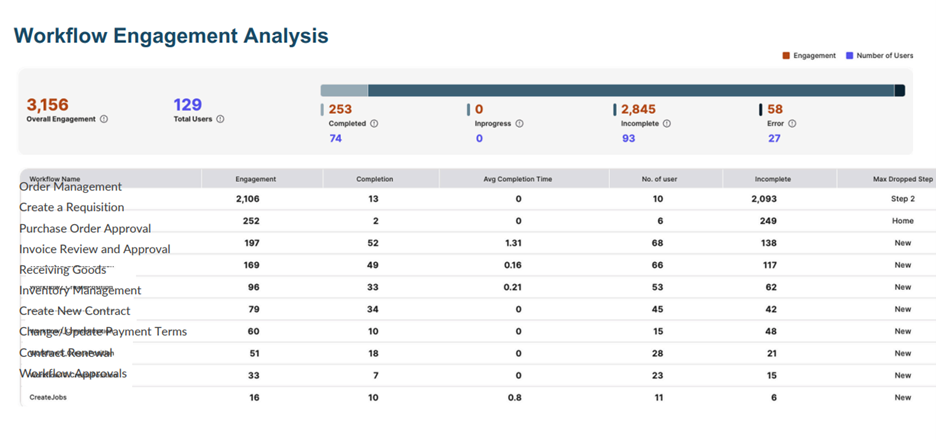Screen dimensions: 936x440
Task: Click info icon beside Incomplete label
Action: point(667,124)
